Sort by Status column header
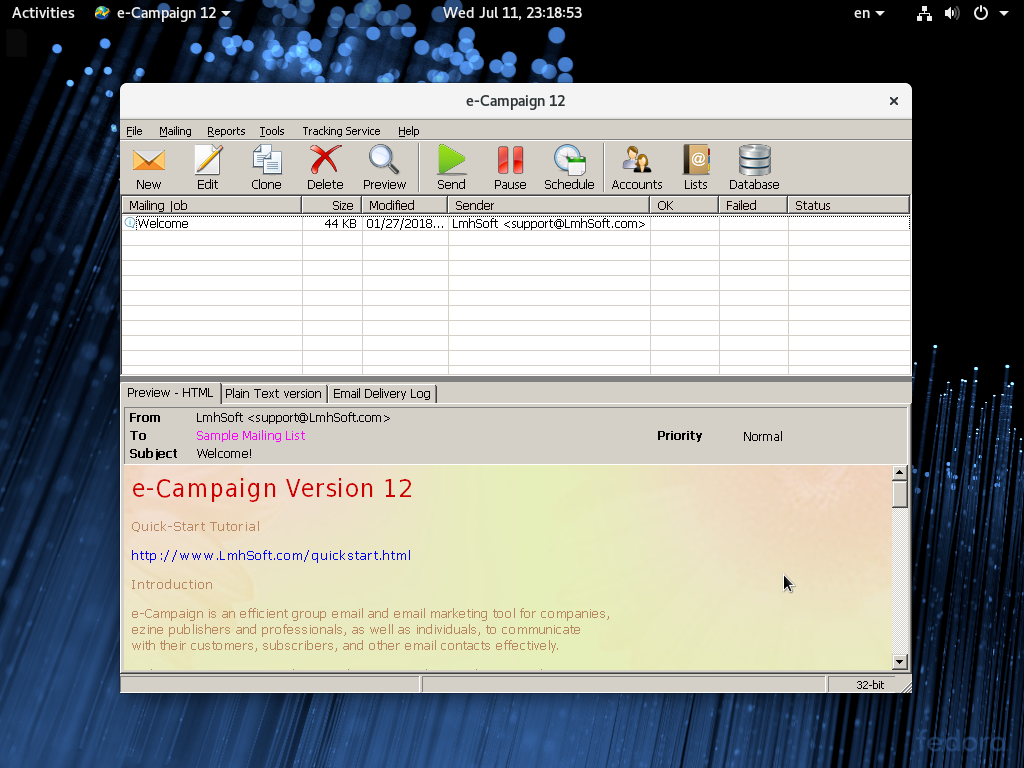 [848, 205]
